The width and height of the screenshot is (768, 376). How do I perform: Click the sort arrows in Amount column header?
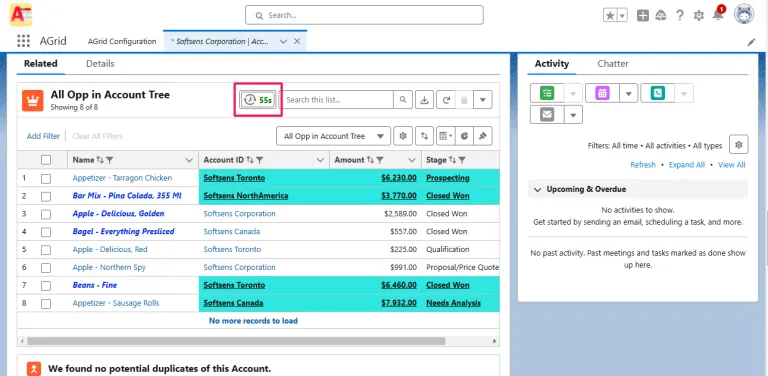click(371, 160)
